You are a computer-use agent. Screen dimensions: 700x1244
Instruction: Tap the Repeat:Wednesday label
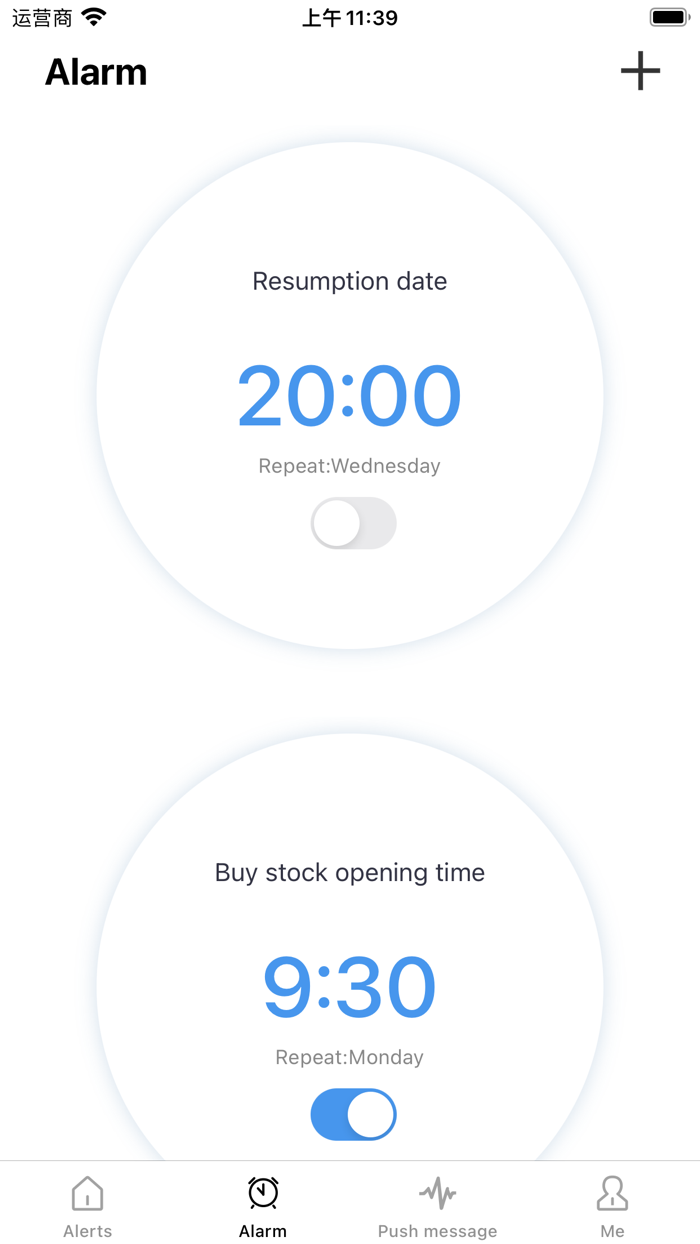[349, 465]
